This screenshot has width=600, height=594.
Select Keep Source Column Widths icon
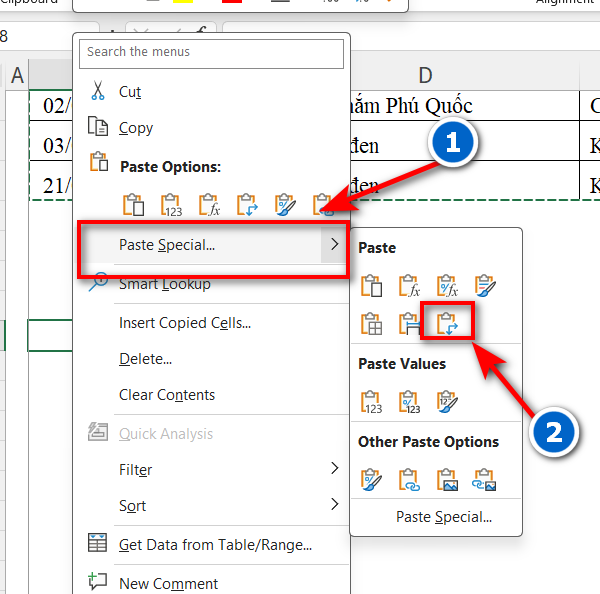tap(410, 323)
